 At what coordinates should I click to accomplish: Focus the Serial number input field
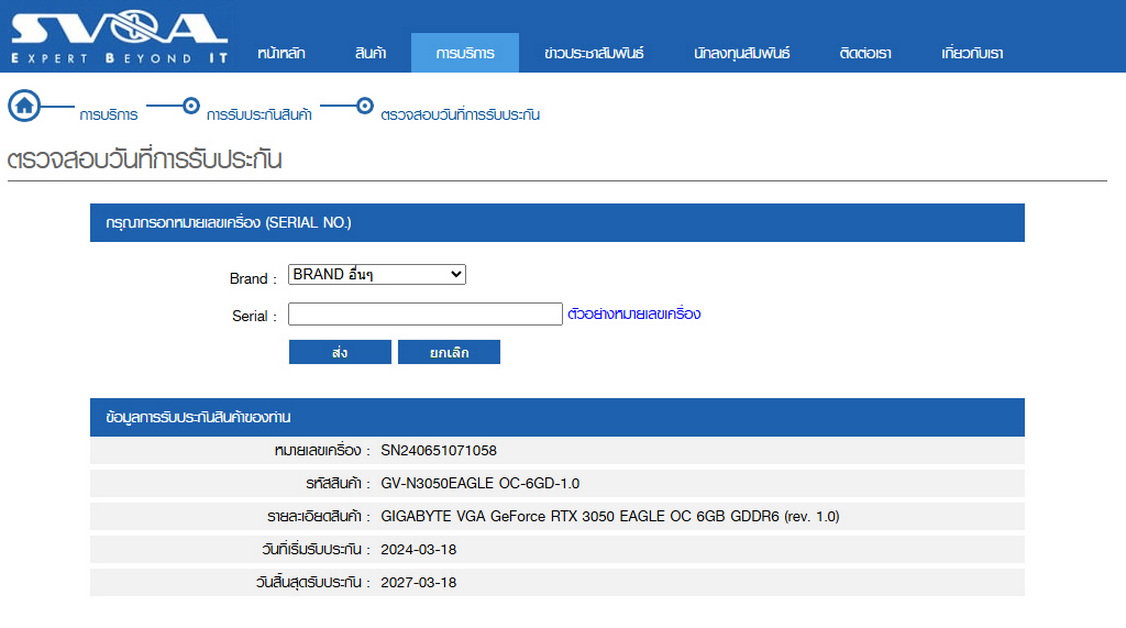pos(425,314)
